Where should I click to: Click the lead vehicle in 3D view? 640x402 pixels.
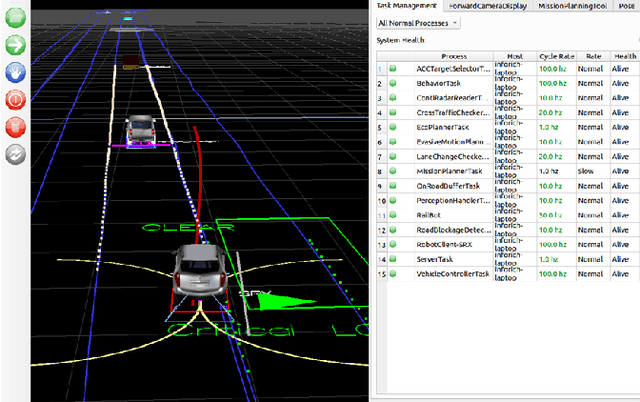click(x=142, y=131)
